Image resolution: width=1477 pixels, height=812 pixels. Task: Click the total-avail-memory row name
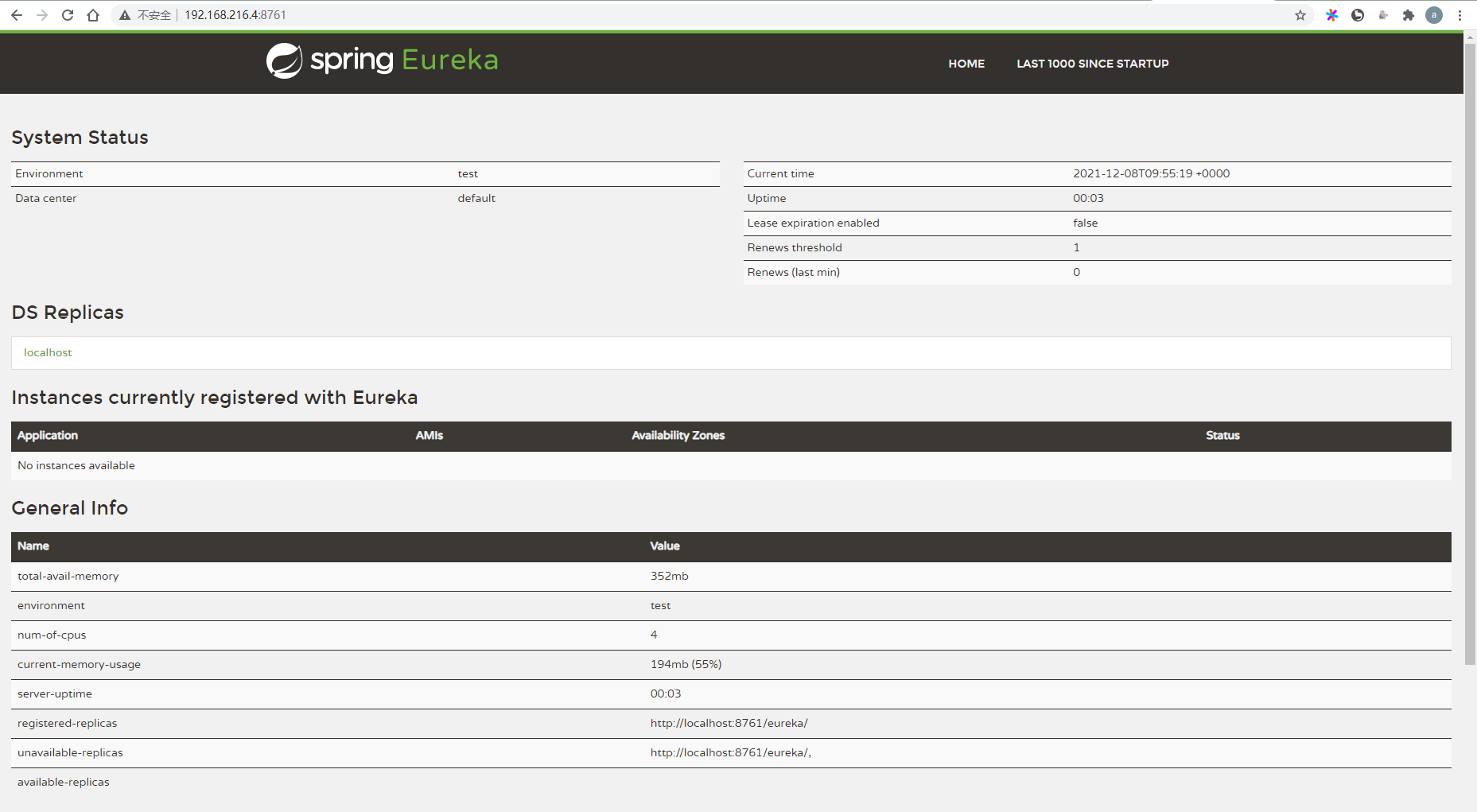(x=68, y=577)
